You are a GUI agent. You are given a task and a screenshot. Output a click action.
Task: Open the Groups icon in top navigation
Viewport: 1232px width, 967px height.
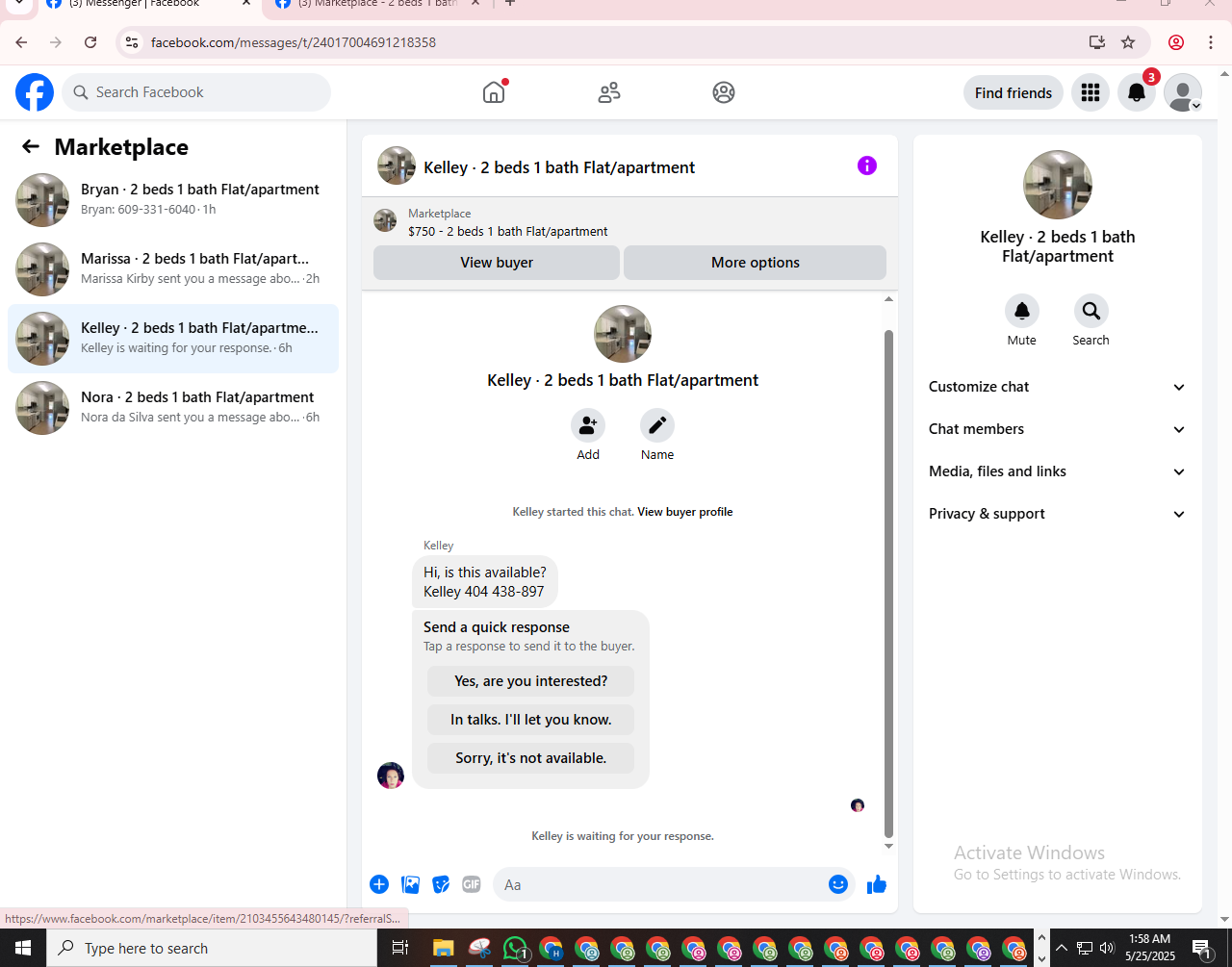tap(724, 92)
